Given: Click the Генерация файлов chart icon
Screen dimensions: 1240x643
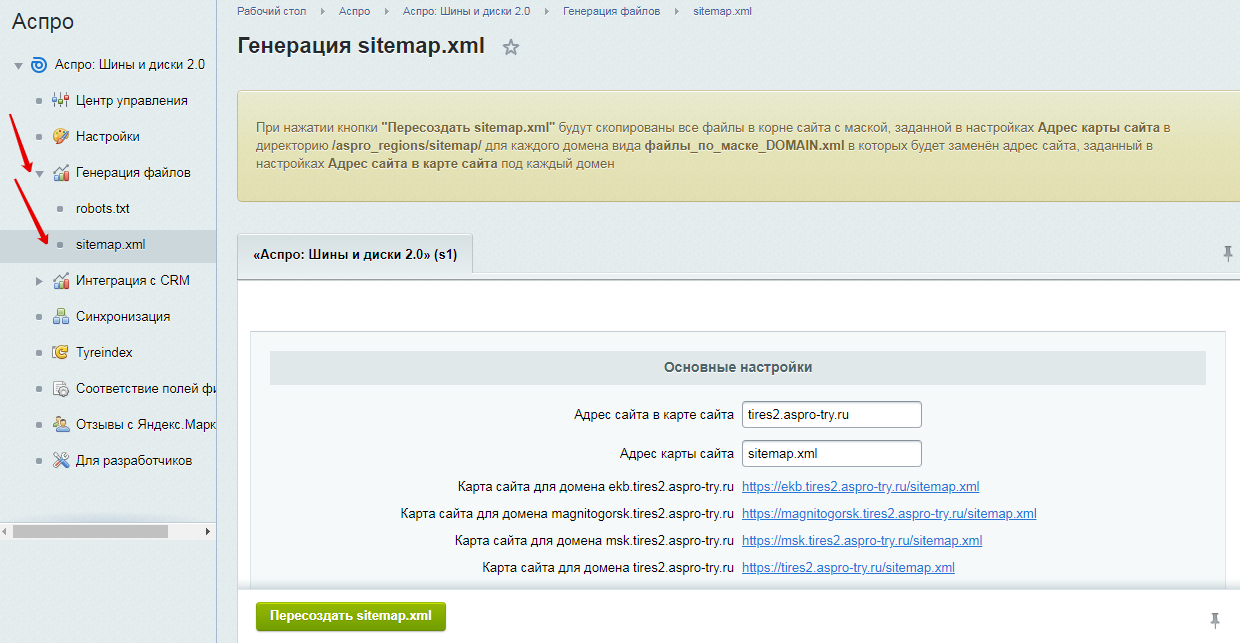Looking at the screenshot, I should click(60, 173).
